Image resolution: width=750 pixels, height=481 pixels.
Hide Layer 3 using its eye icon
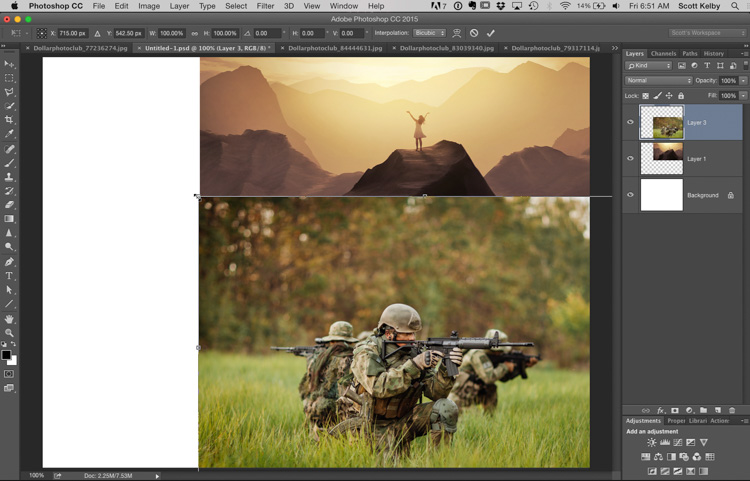[630, 123]
